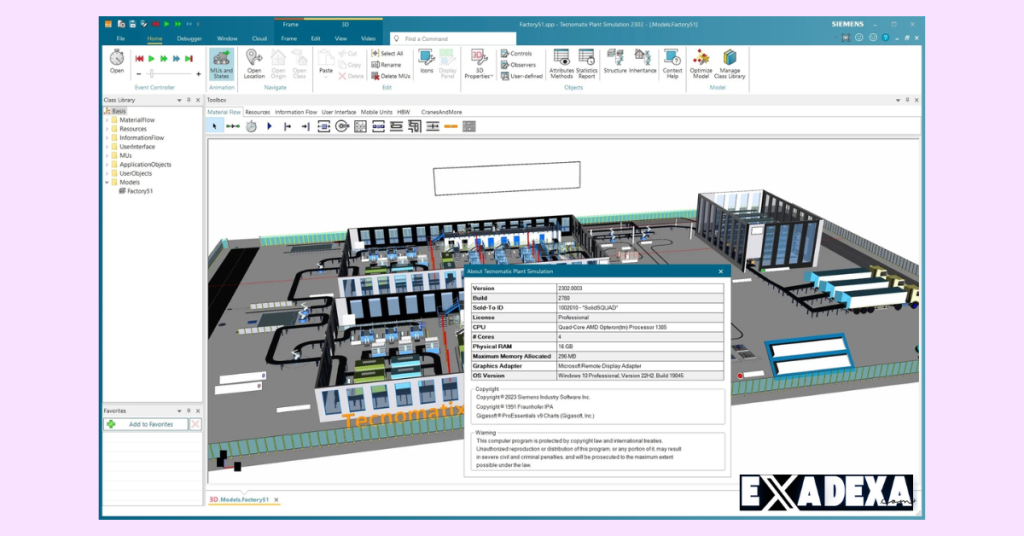The height and width of the screenshot is (536, 1024).
Task: Adjust the simulation speed slider handle
Action: tap(152, 74)
